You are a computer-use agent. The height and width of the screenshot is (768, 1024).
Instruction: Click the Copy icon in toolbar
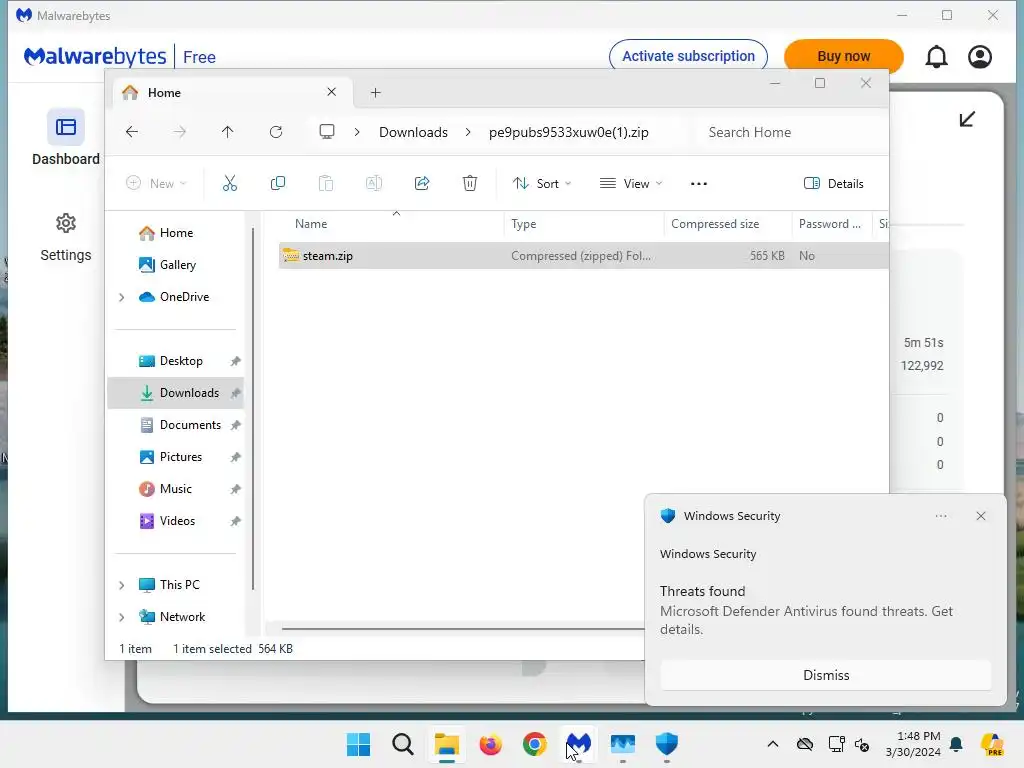[x=278, y=184]
